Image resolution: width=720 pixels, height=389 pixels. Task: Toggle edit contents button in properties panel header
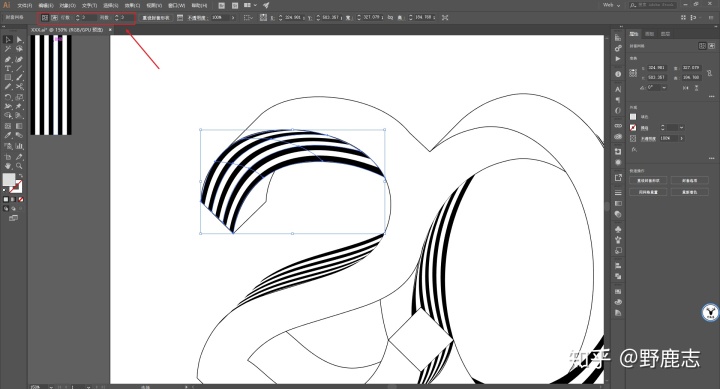pyautogui.click(x=711, y=46)
